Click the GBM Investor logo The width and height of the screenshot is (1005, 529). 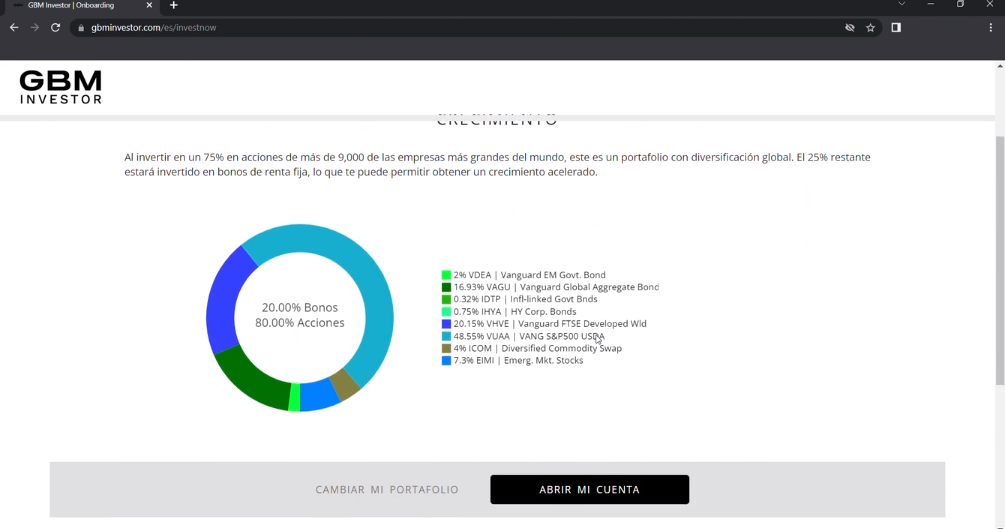click(x=61, y=87)
